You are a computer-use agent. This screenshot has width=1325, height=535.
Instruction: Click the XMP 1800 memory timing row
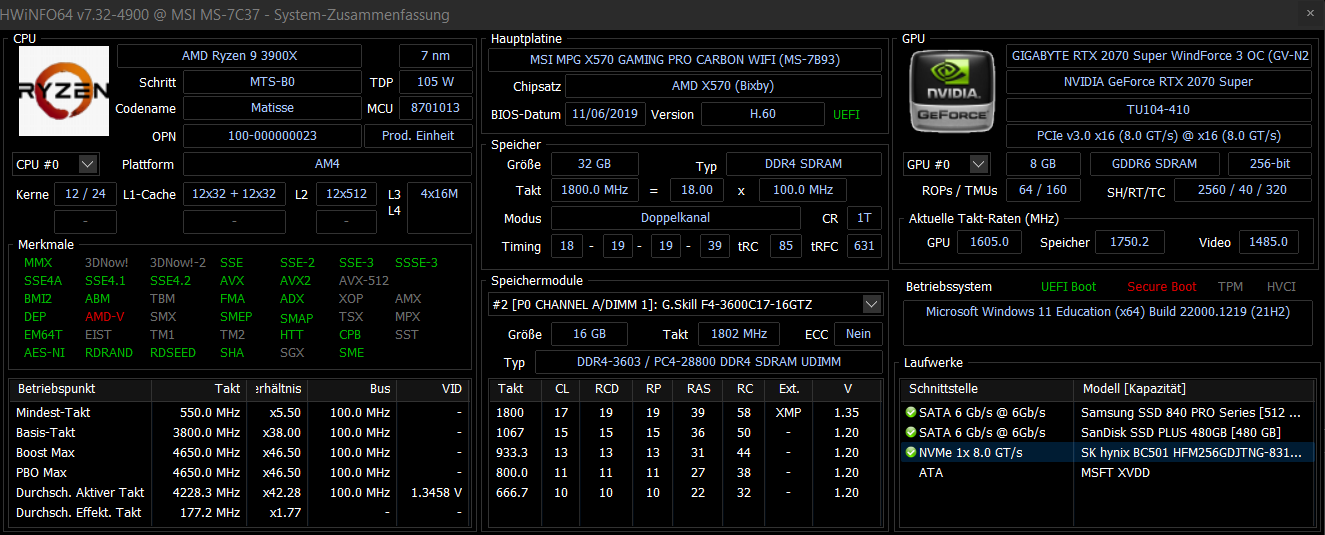(685, 412)
